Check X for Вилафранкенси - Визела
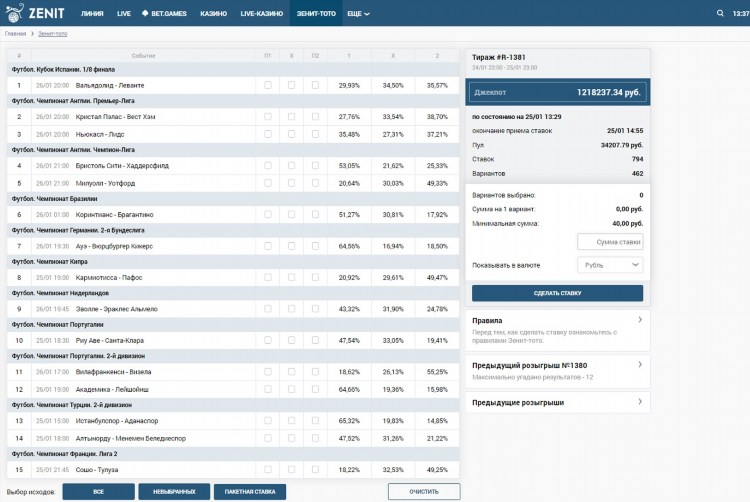750x502 pixels. tap(291, 371)
